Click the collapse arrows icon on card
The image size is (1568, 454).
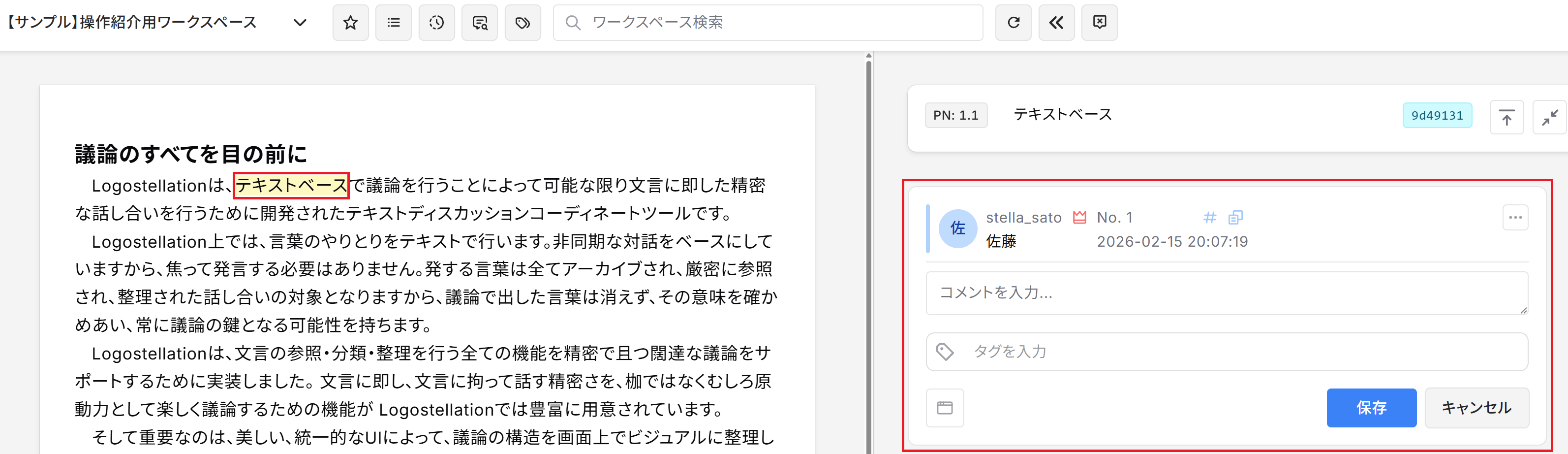(1550, 117)
